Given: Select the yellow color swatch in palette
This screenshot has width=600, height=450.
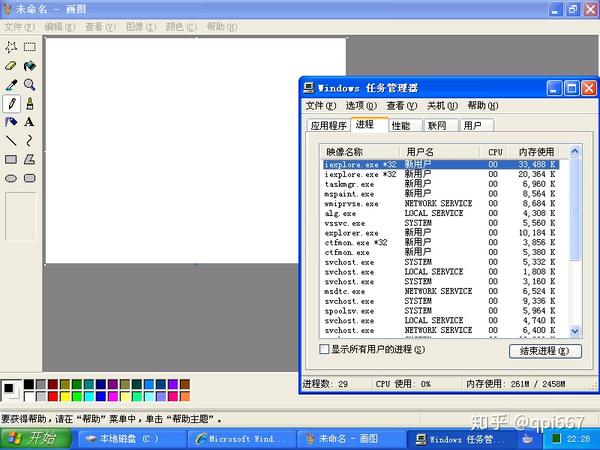Looking at the screenshot, I should [65, 396].
